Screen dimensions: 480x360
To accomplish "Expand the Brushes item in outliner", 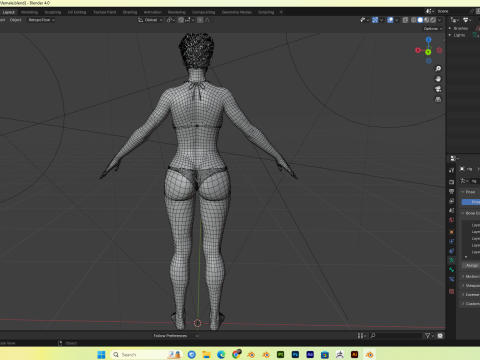I will [x=450, y=28].
